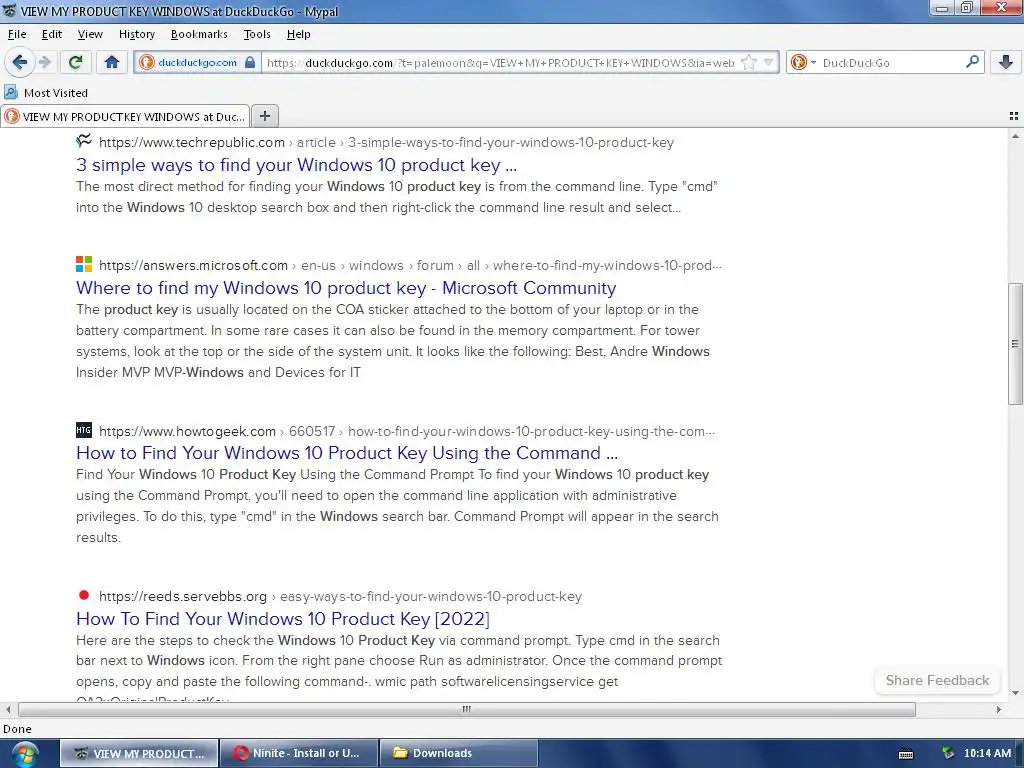
Task: Reload the page with the refresh icon
Action: point(75,62)
